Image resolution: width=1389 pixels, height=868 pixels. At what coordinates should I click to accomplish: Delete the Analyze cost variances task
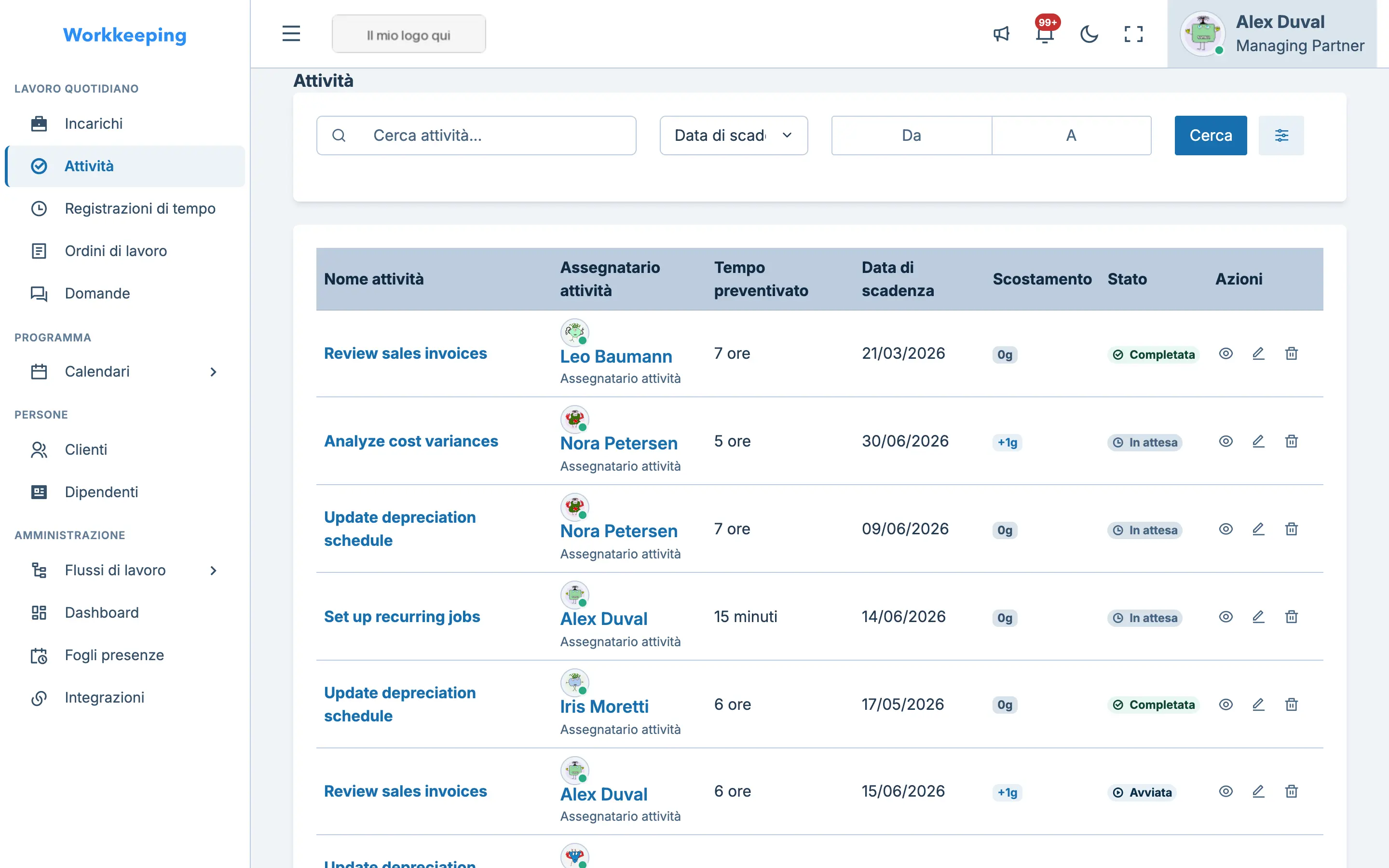coord(1292,441)
